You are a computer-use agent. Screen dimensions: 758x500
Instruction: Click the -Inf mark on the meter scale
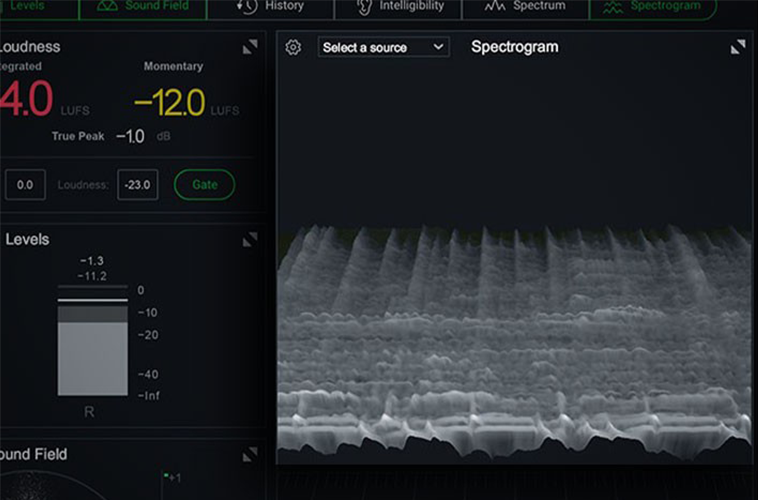(x=149, y=396)
